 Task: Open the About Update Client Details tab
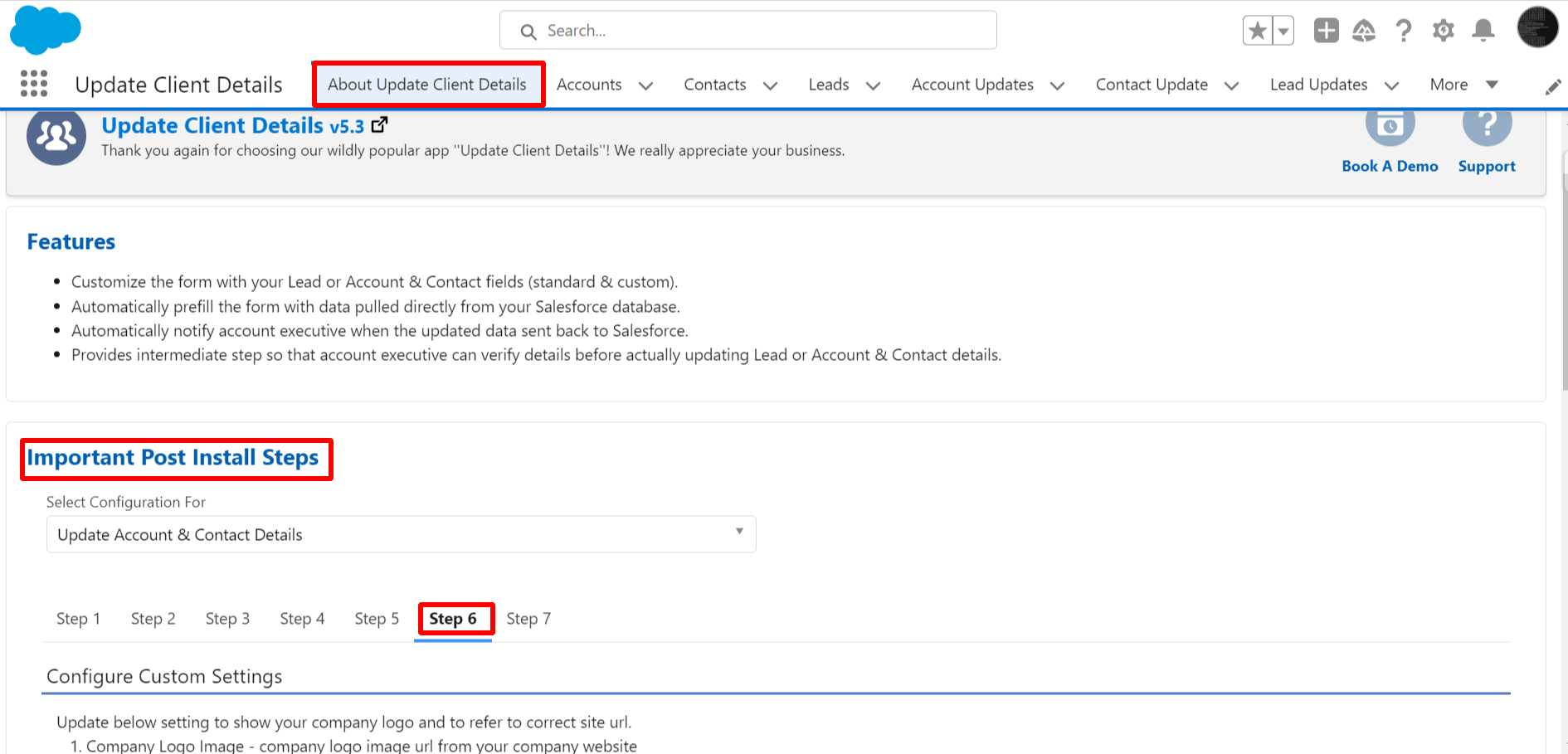tap(427, 85)
